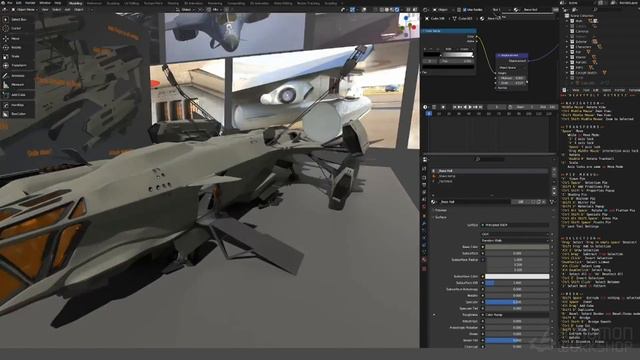Viewport: 640px width, 360px height.
Task: Toggle proportional editing in viewport header
Action: 226,9
